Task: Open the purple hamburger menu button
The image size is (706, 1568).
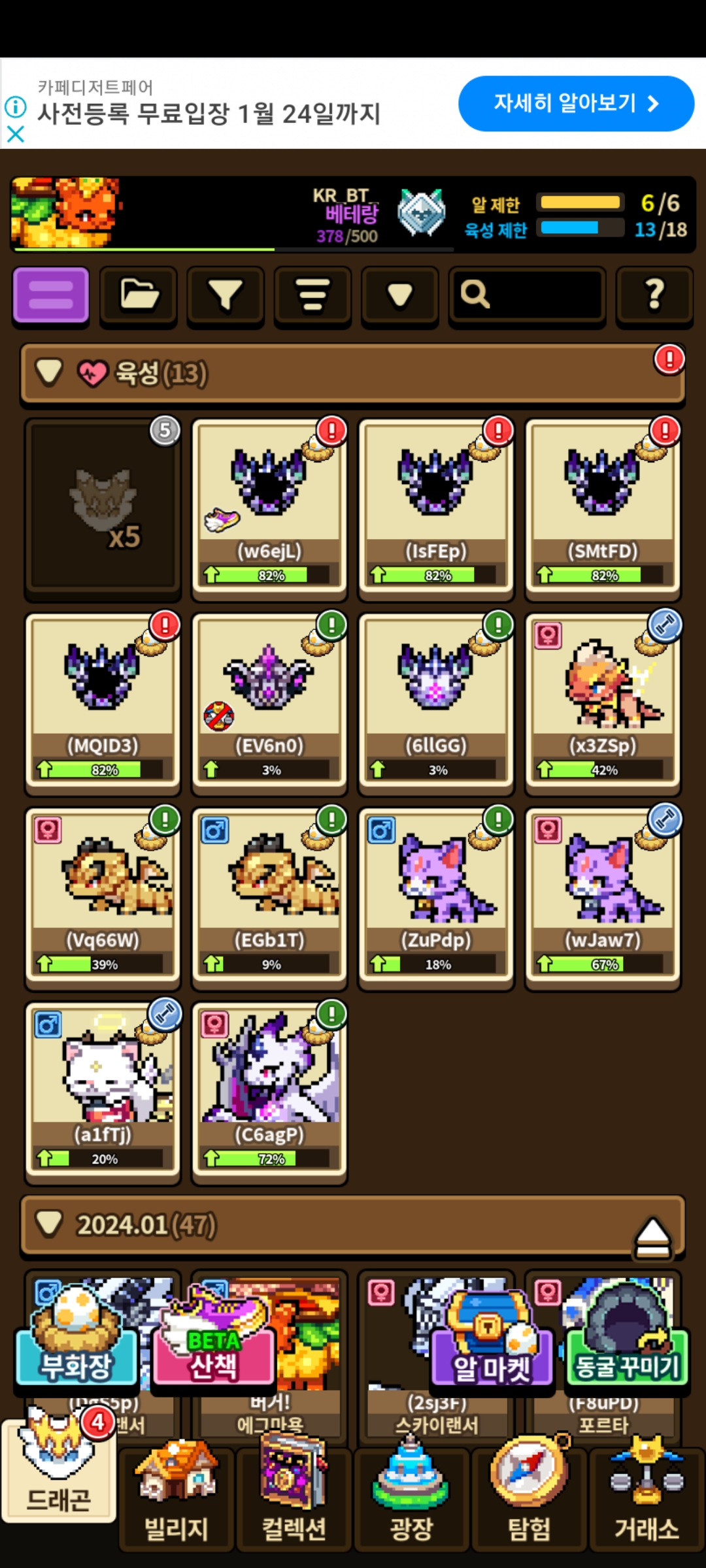Action: 51,295
